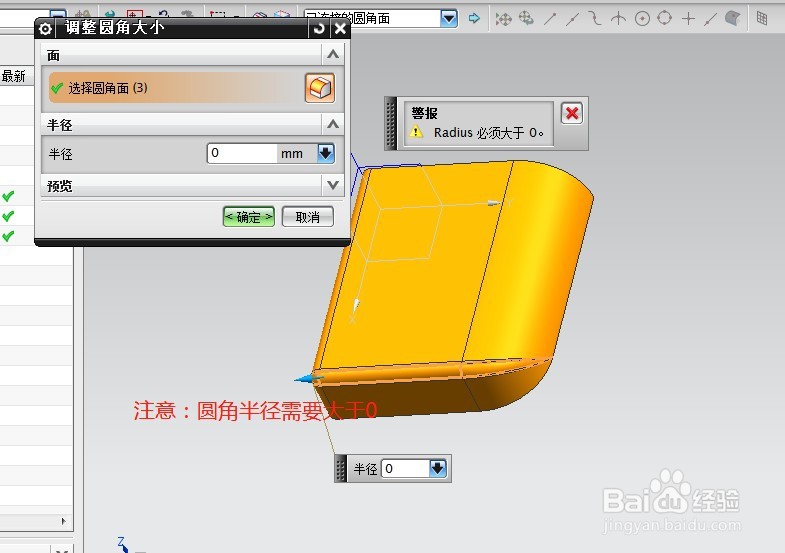Click the 半径 value field in dialog
The image size is (785, 553).
pyautogui.click(x=242, y=153)
